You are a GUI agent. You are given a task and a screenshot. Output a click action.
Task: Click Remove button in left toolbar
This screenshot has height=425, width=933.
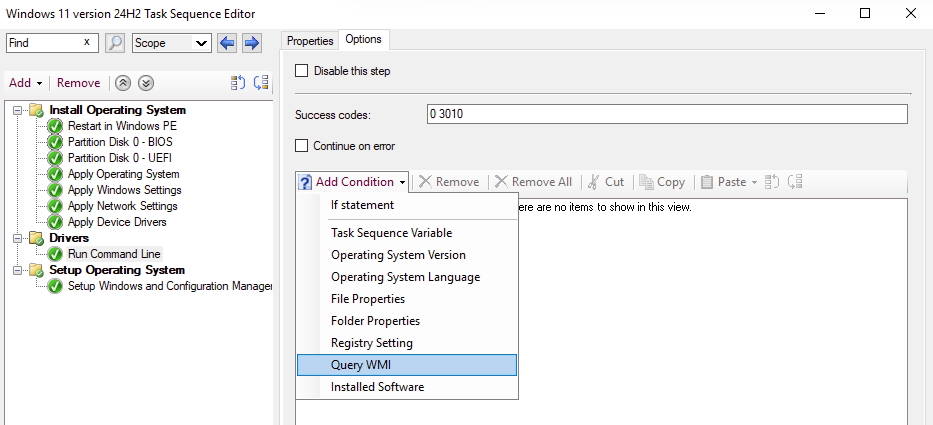(79, 83)
